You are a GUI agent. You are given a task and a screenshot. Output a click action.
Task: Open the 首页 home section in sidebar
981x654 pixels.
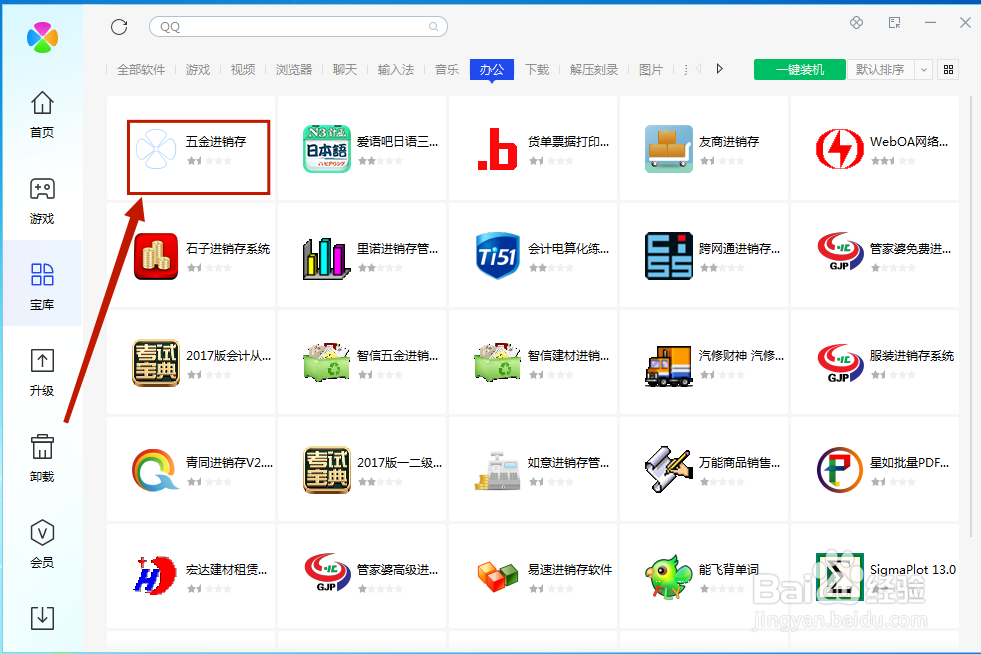[x=42, y=115]
